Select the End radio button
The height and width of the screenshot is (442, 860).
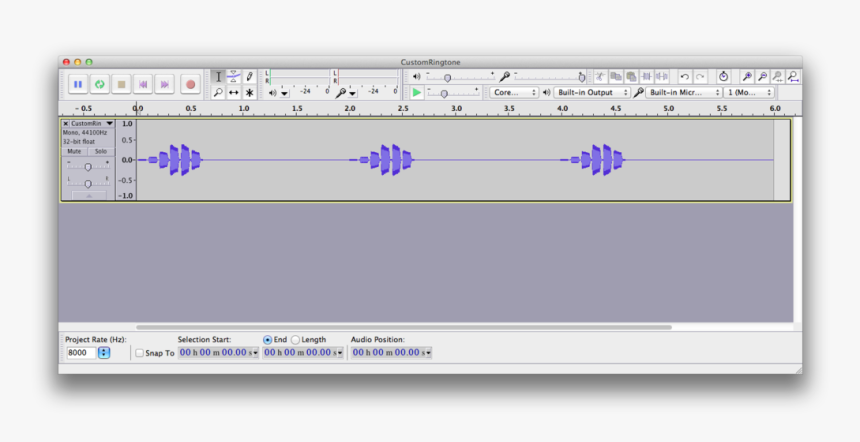[268, 340]
